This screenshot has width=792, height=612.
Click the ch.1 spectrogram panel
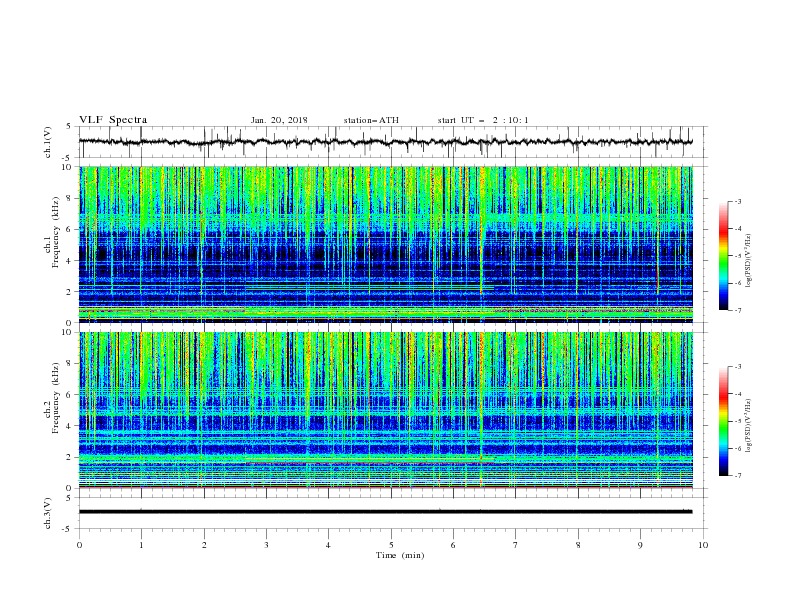(386, 244)
